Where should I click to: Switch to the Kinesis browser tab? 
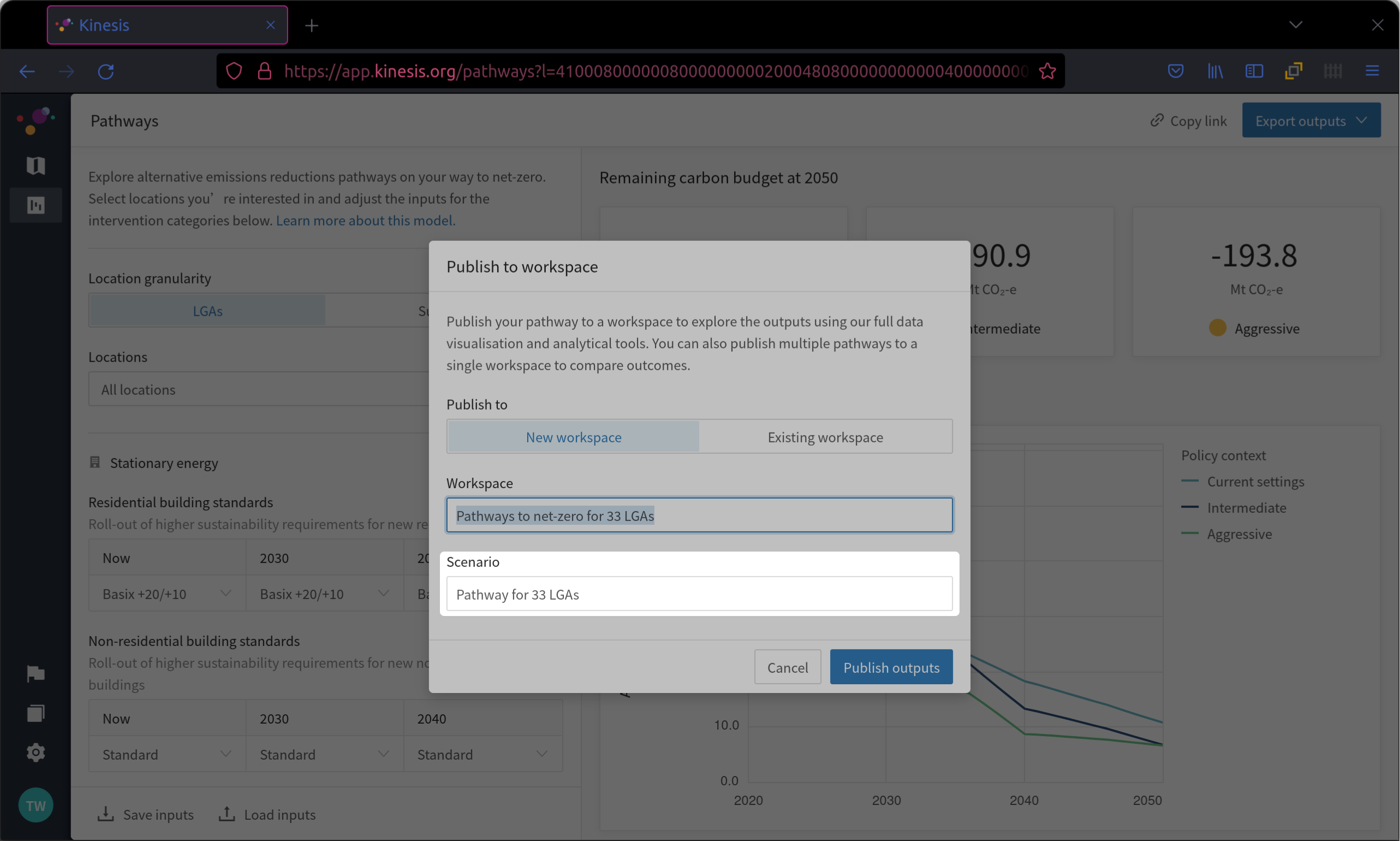pyautogui.click(x=167, y=25)
